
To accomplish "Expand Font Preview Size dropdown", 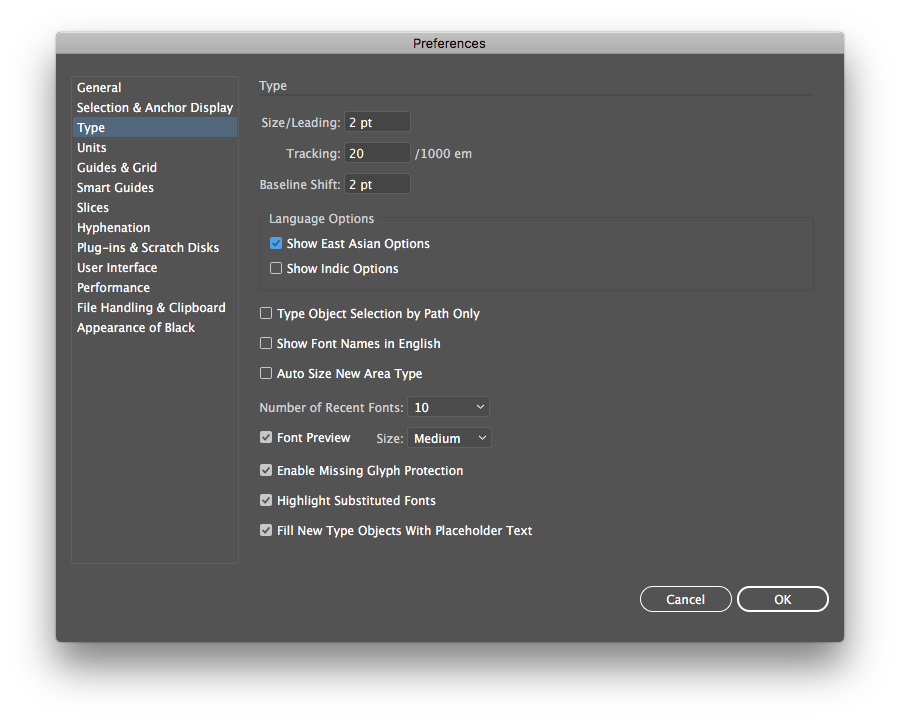I will 450,438.
